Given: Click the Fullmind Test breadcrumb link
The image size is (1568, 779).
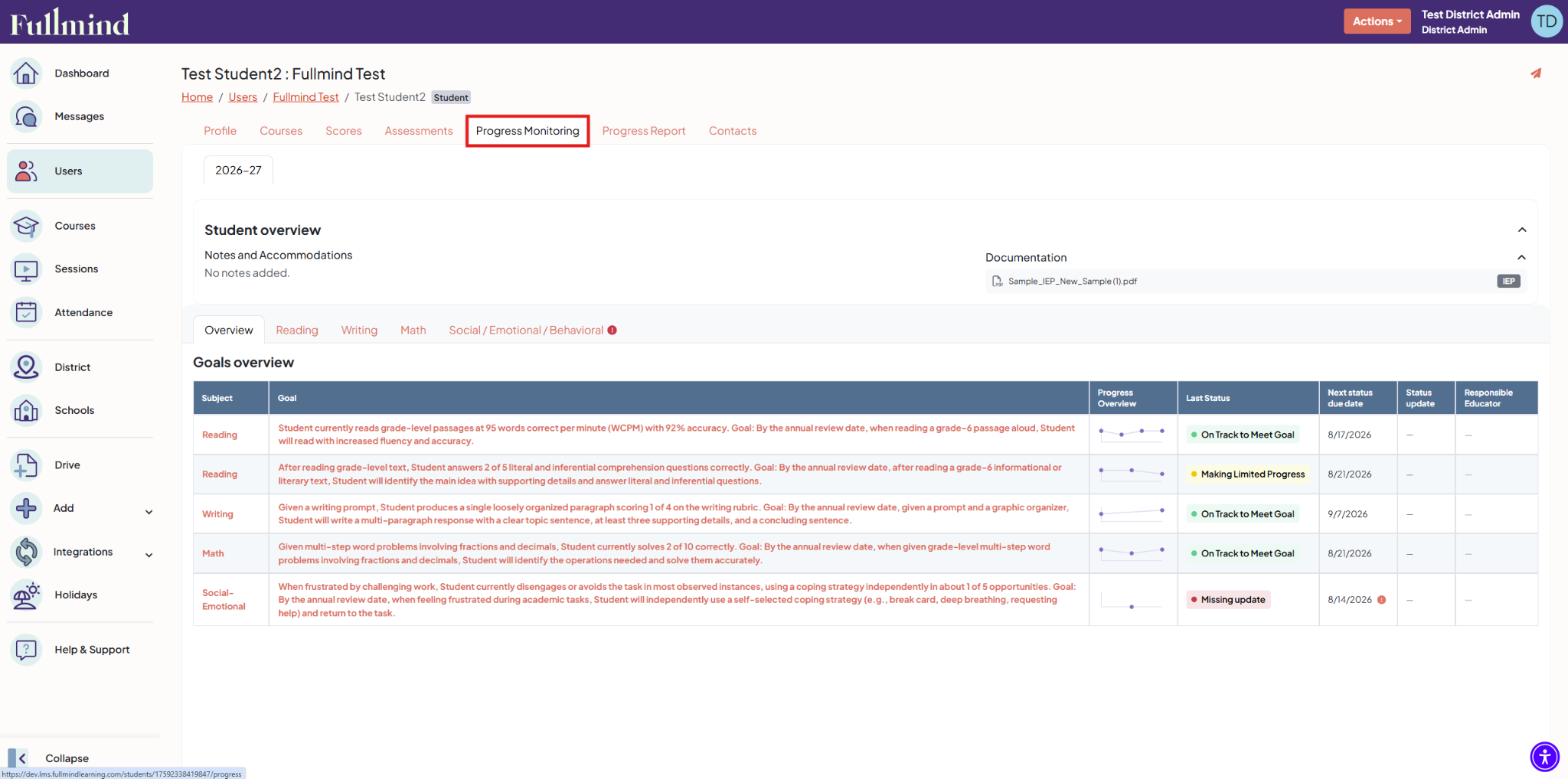Looking at the screenshot, I should 306,97.
